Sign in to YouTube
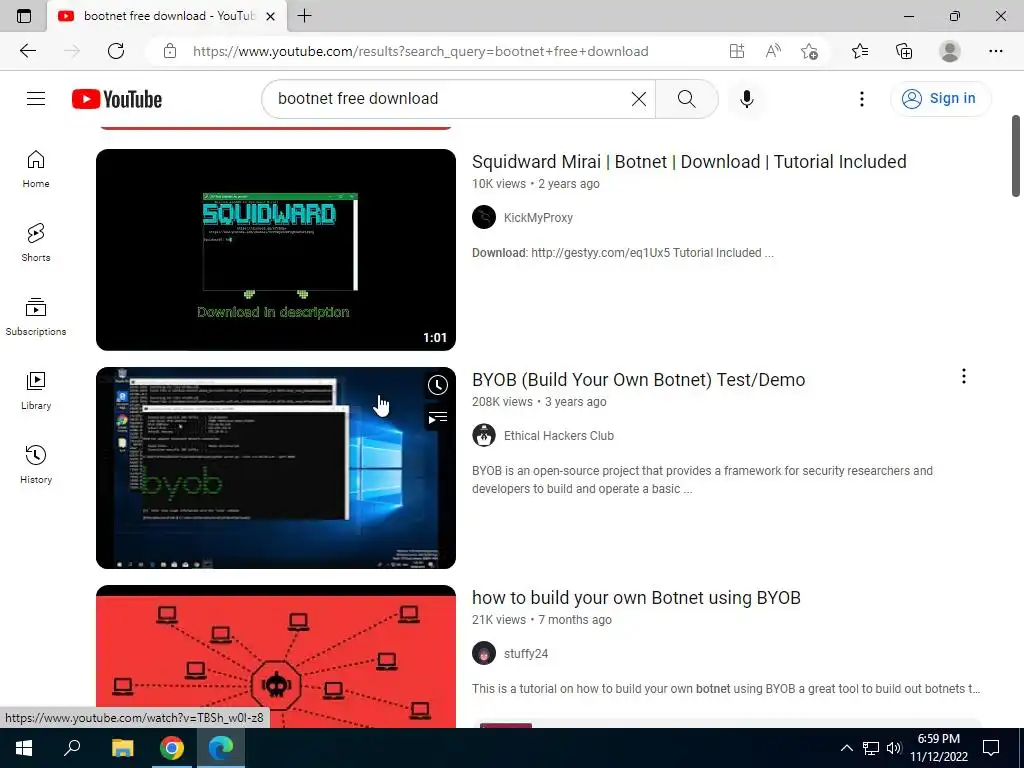Screen dimensions: 1024x768 pyautogui.click(x=940, y=99)
